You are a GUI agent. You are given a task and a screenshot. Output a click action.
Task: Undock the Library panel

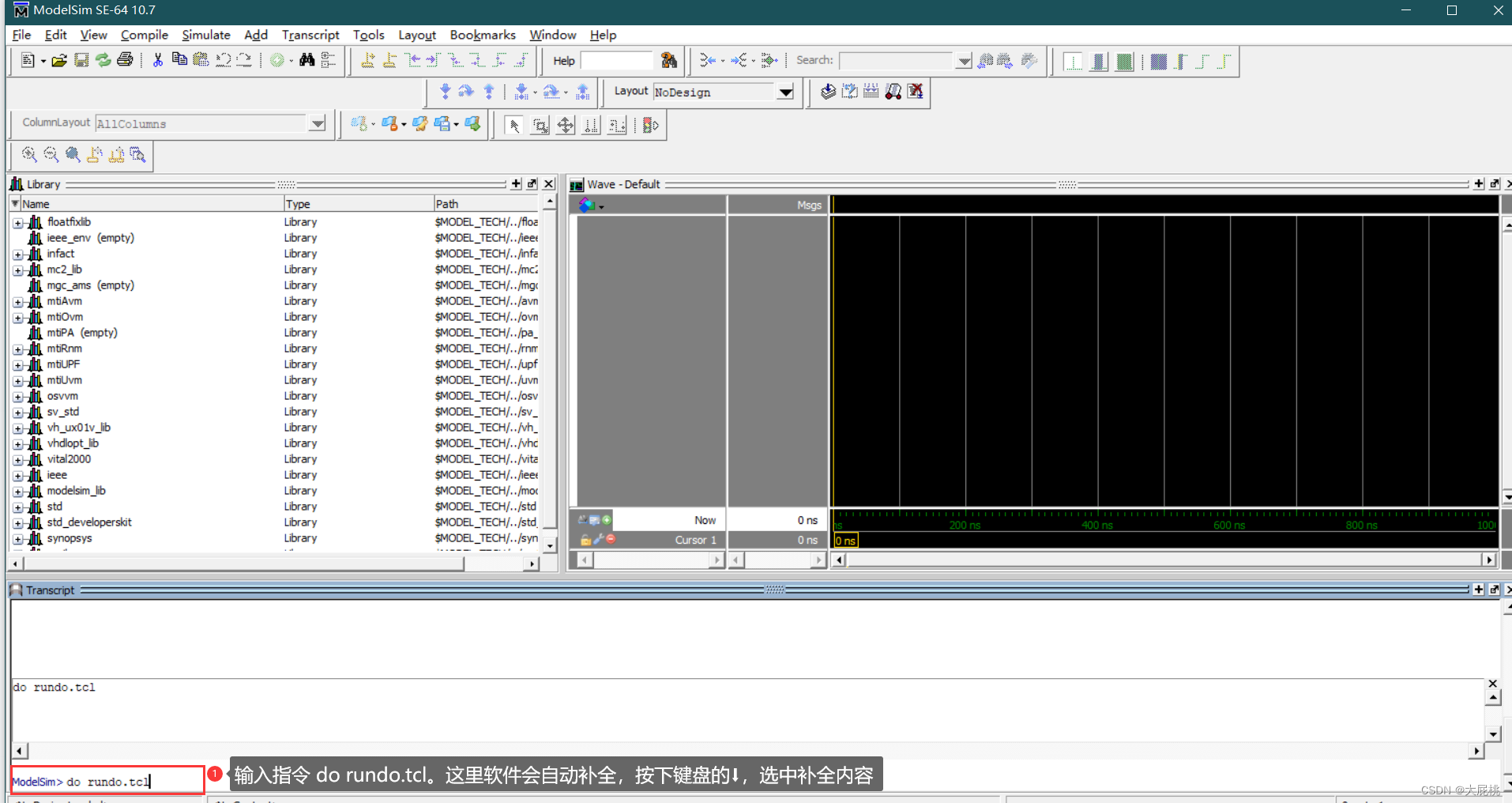pyautogui.click(x=532, y=183)
